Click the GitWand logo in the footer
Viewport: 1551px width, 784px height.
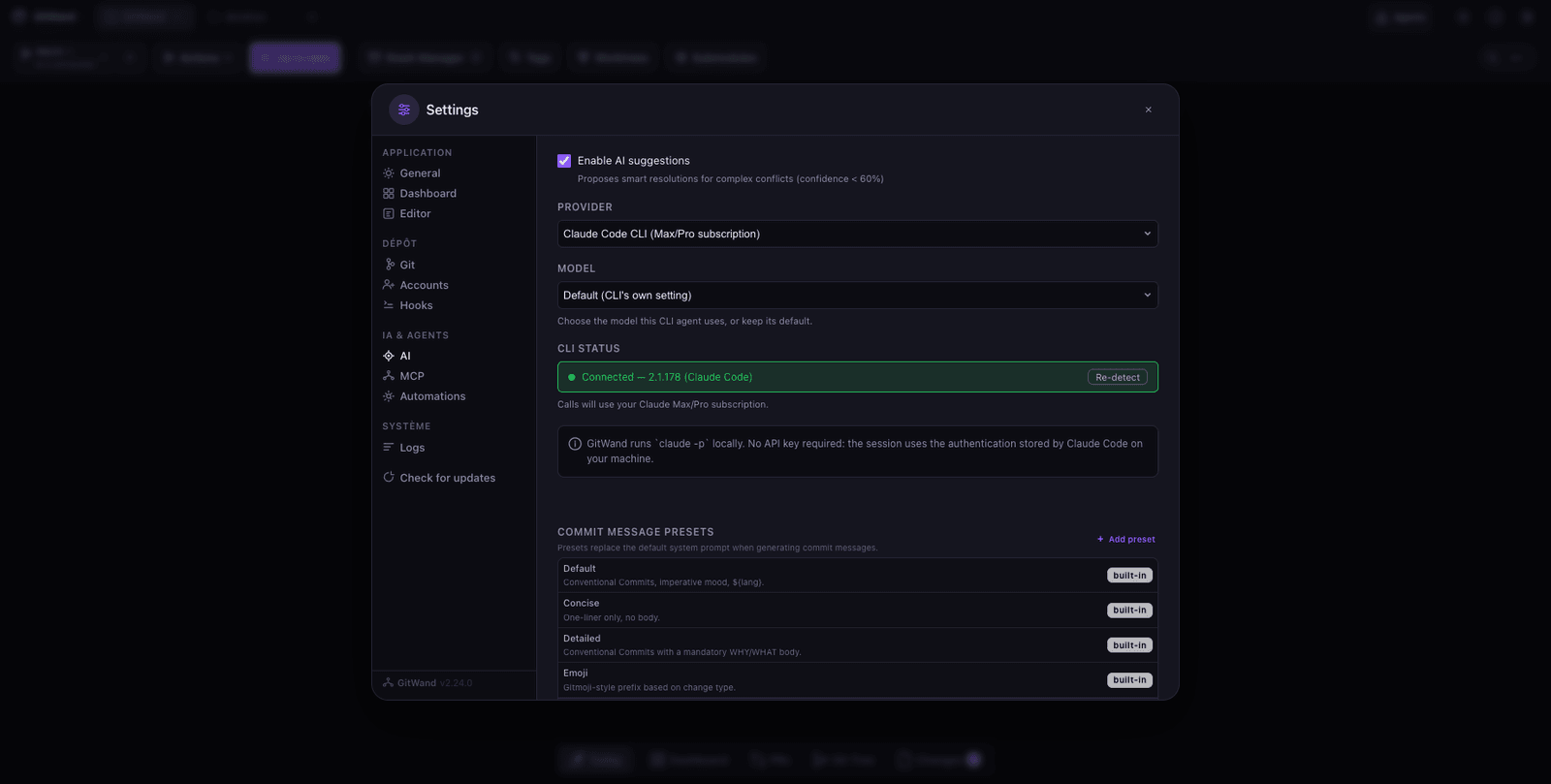pyautogui.click(x=388, y=683)
